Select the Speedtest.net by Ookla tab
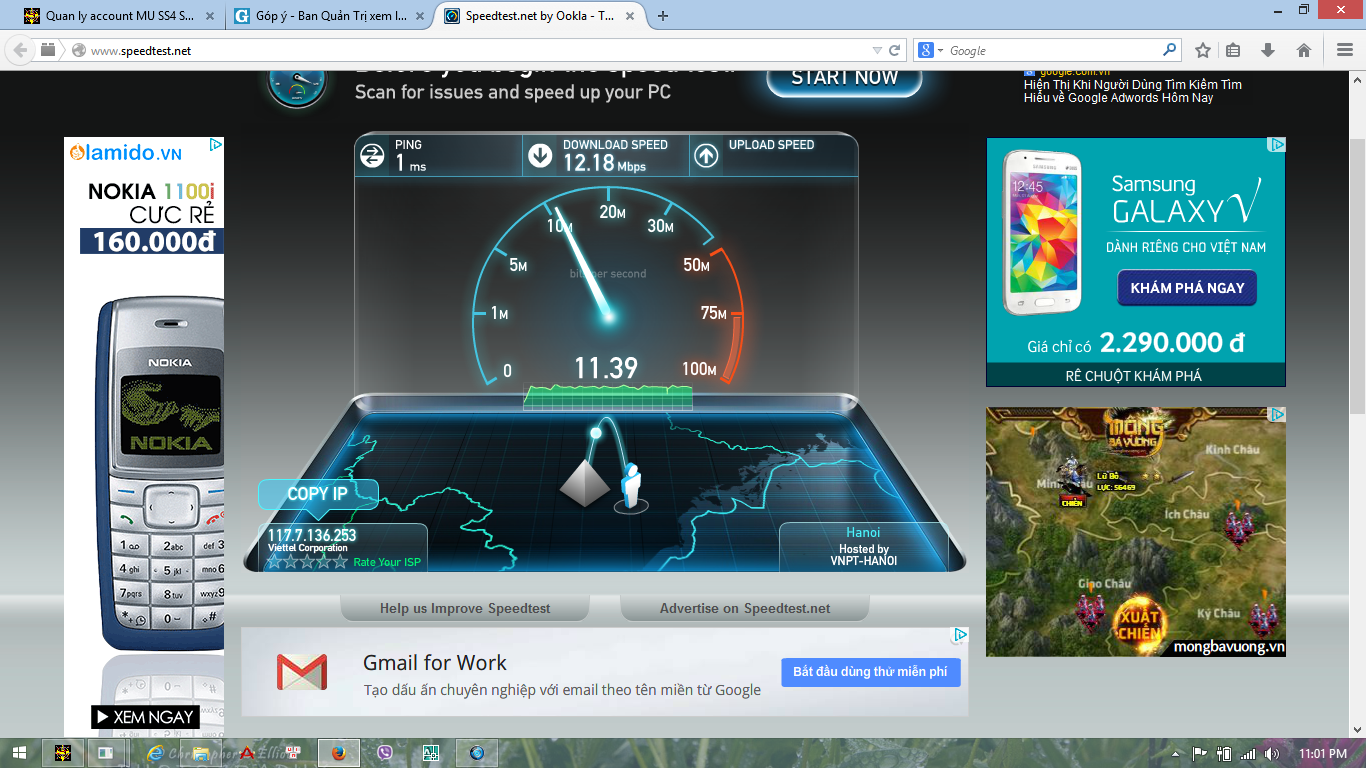Image resolution: width=1366 pixels, height=768 pixels. point(538,16)
